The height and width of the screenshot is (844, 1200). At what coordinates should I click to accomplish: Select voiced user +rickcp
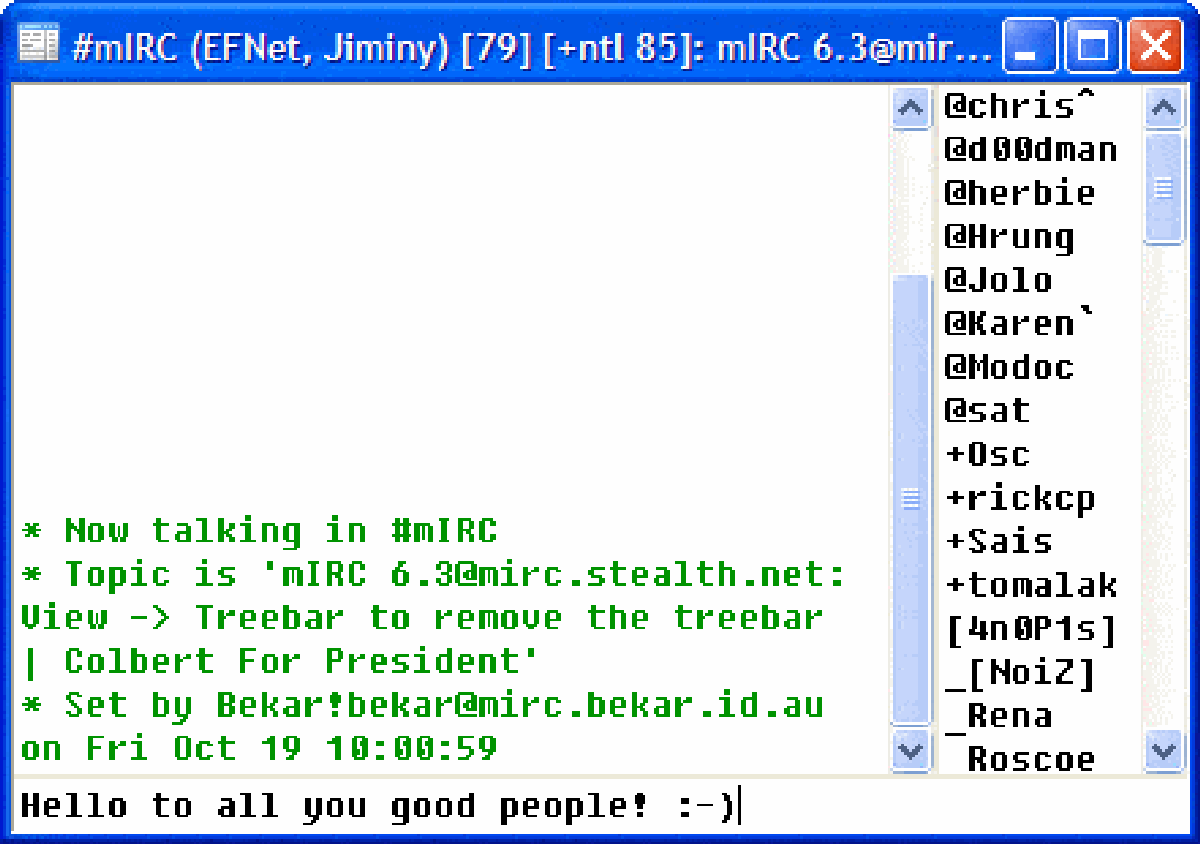tap(1019, 497)
